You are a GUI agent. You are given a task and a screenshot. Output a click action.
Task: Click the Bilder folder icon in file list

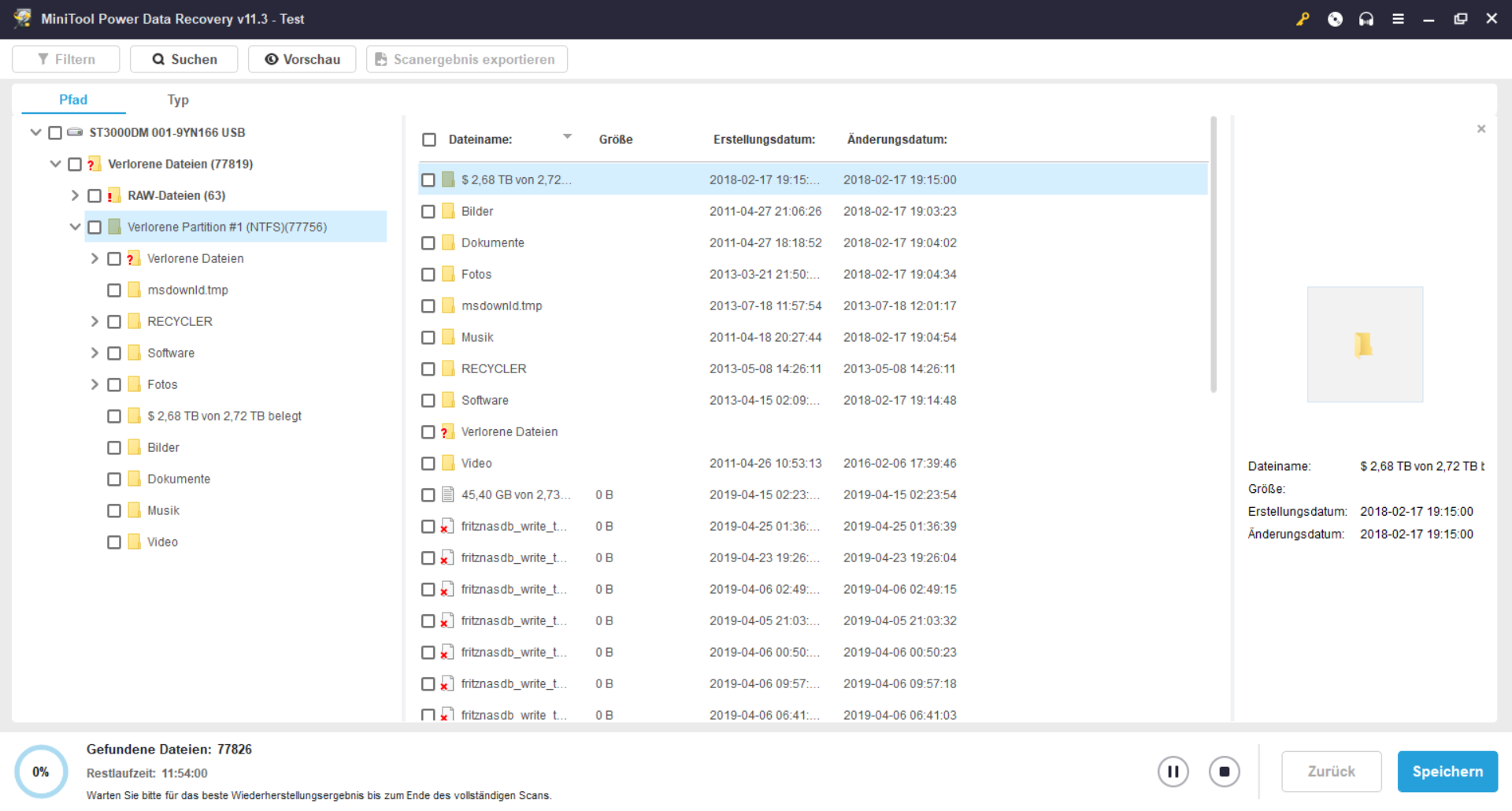point(448,211)
